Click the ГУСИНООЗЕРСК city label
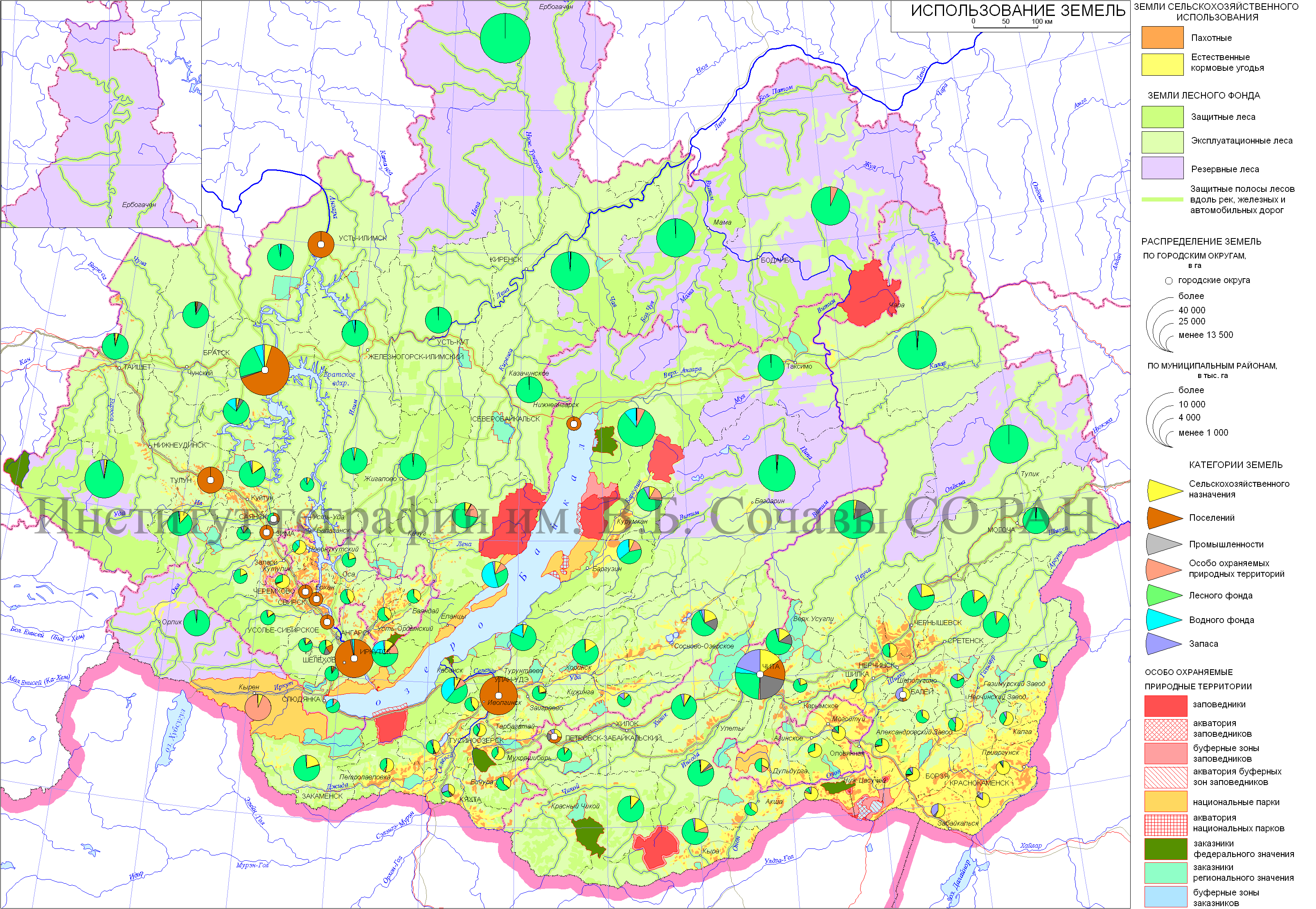Image resolution: width=1316 pixels, height=909 pixels. point(476,741)
